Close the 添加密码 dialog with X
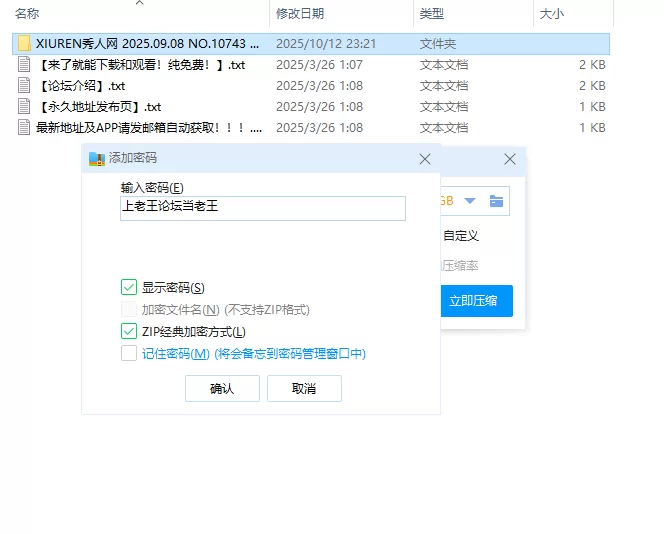 (425, 159)
